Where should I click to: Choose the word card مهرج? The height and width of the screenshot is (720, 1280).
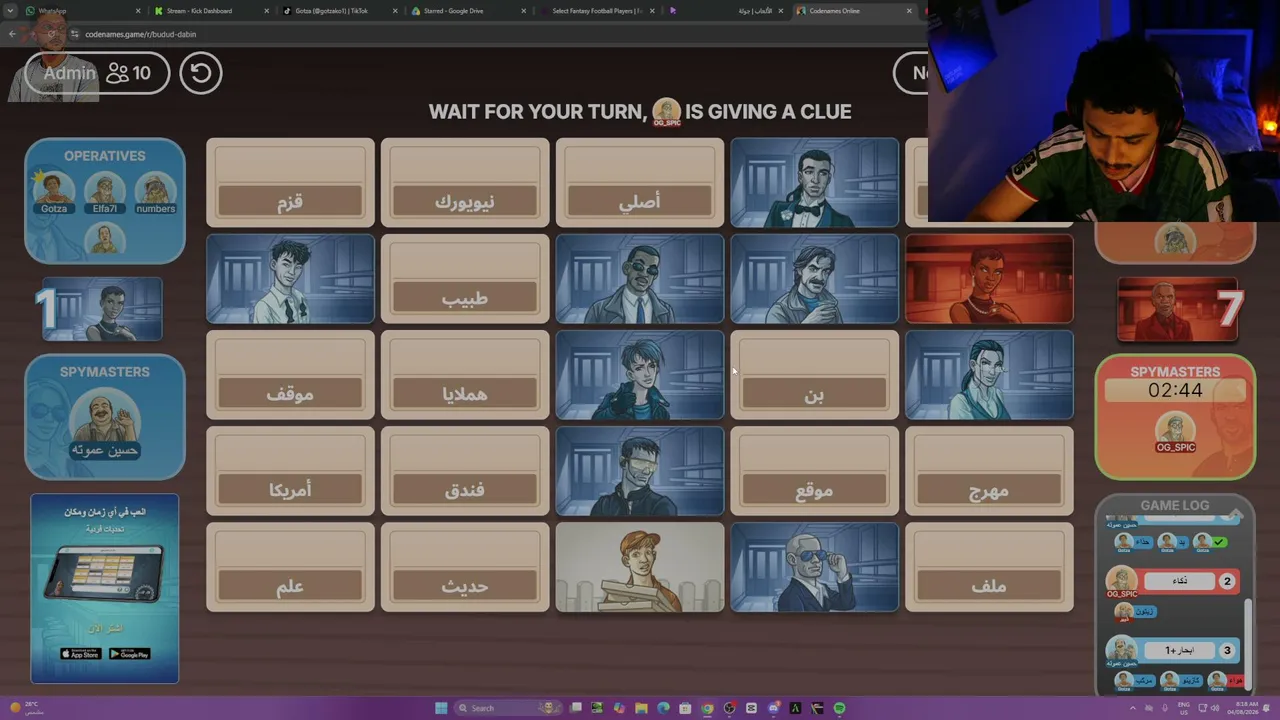[x=989, y=471]
